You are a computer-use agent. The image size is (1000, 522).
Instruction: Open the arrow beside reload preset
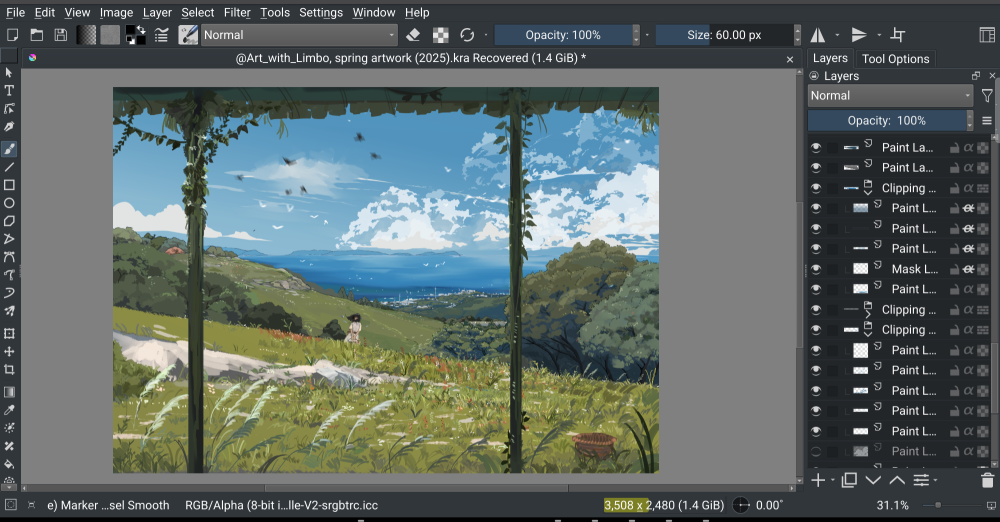tap(485, 35)
